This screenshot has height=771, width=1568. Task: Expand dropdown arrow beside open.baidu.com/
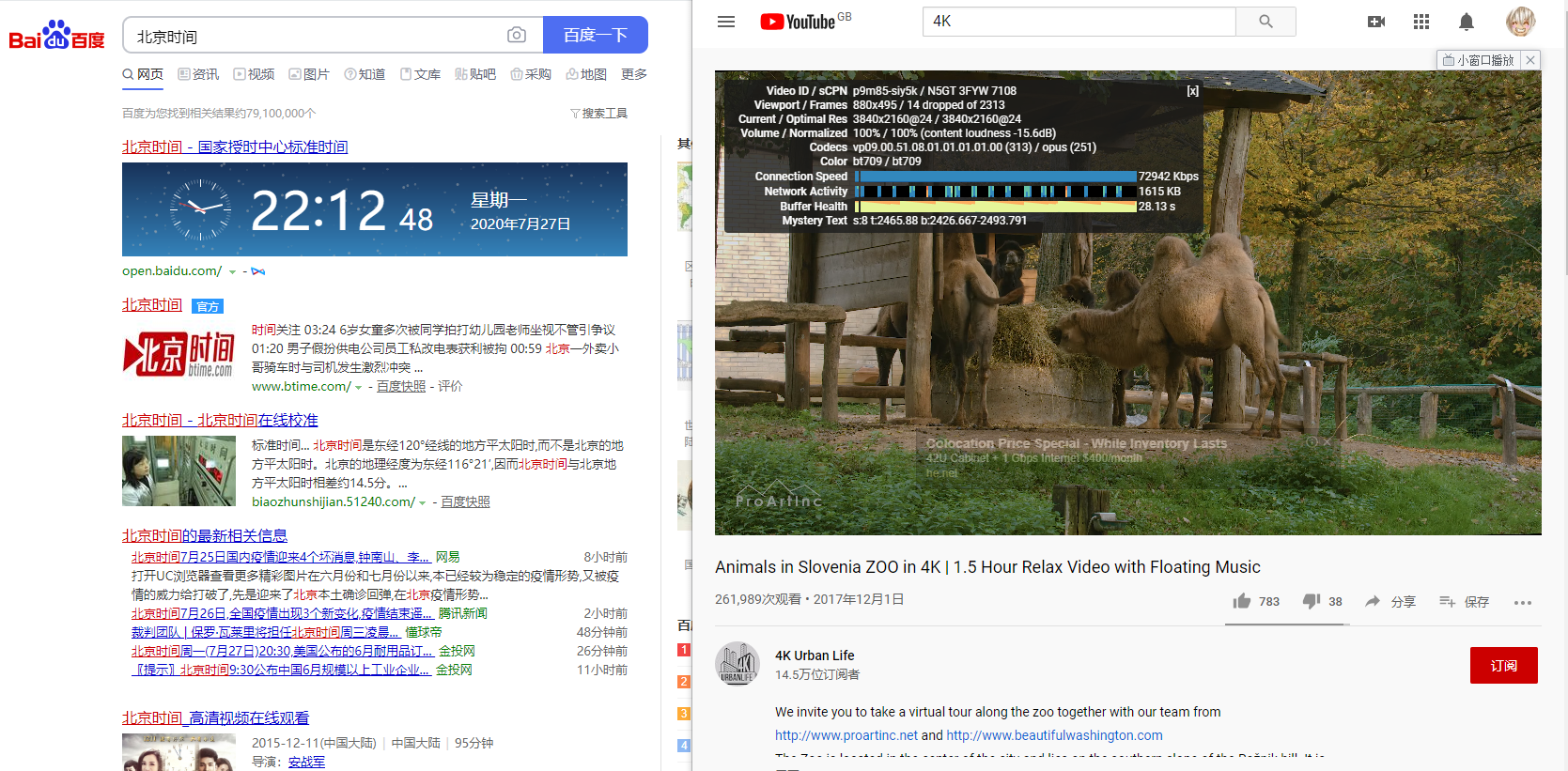tap(232, 271)
